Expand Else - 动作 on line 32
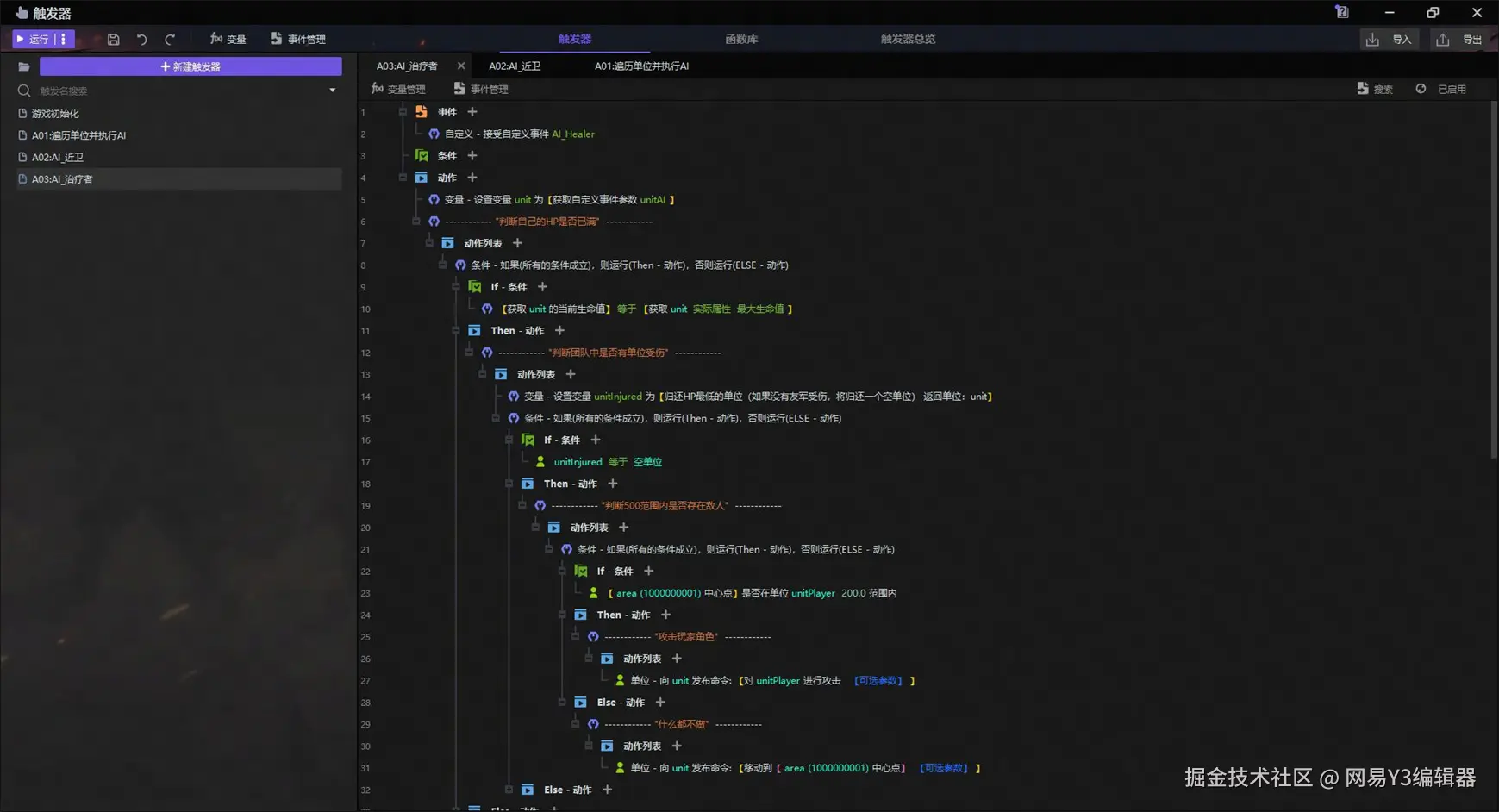Viewport: 1499px width, 812px height. point(509,790)
